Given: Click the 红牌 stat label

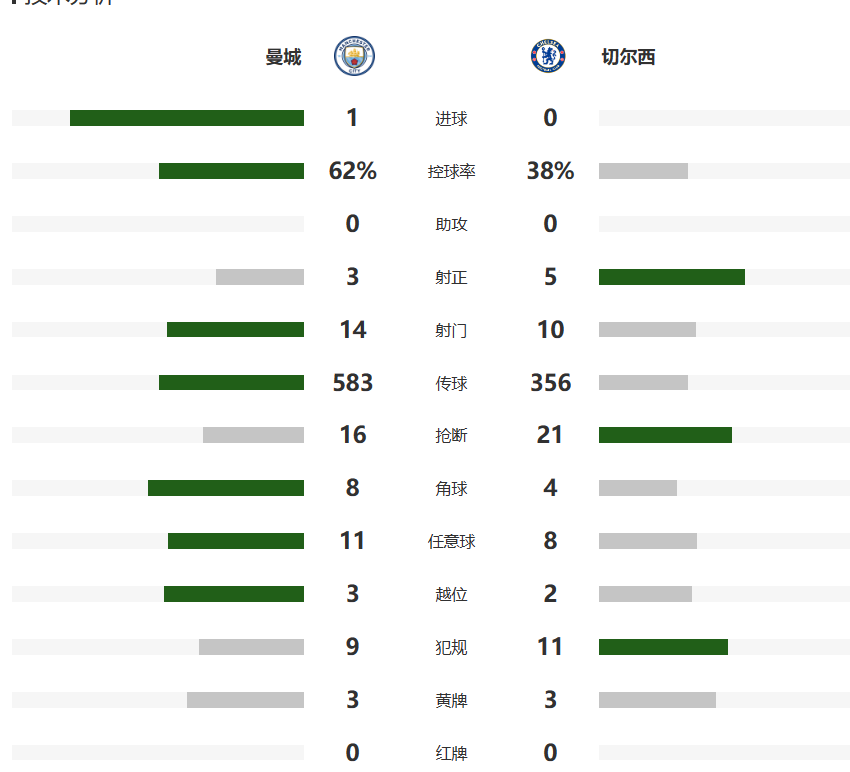Looking at the screenshot, I should coord(451,753).
